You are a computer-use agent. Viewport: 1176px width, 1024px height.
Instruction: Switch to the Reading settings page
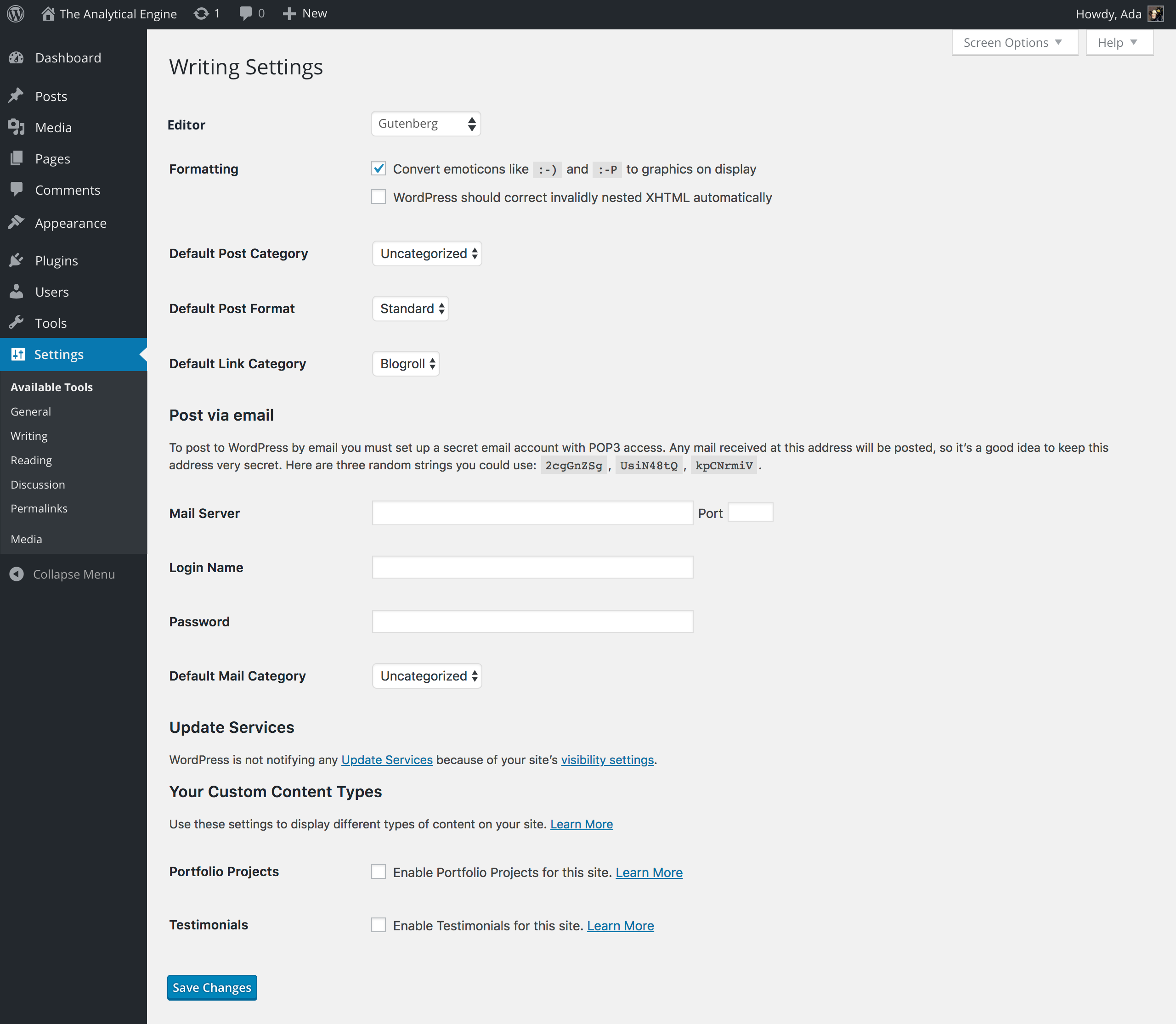[x=31, y=460]
